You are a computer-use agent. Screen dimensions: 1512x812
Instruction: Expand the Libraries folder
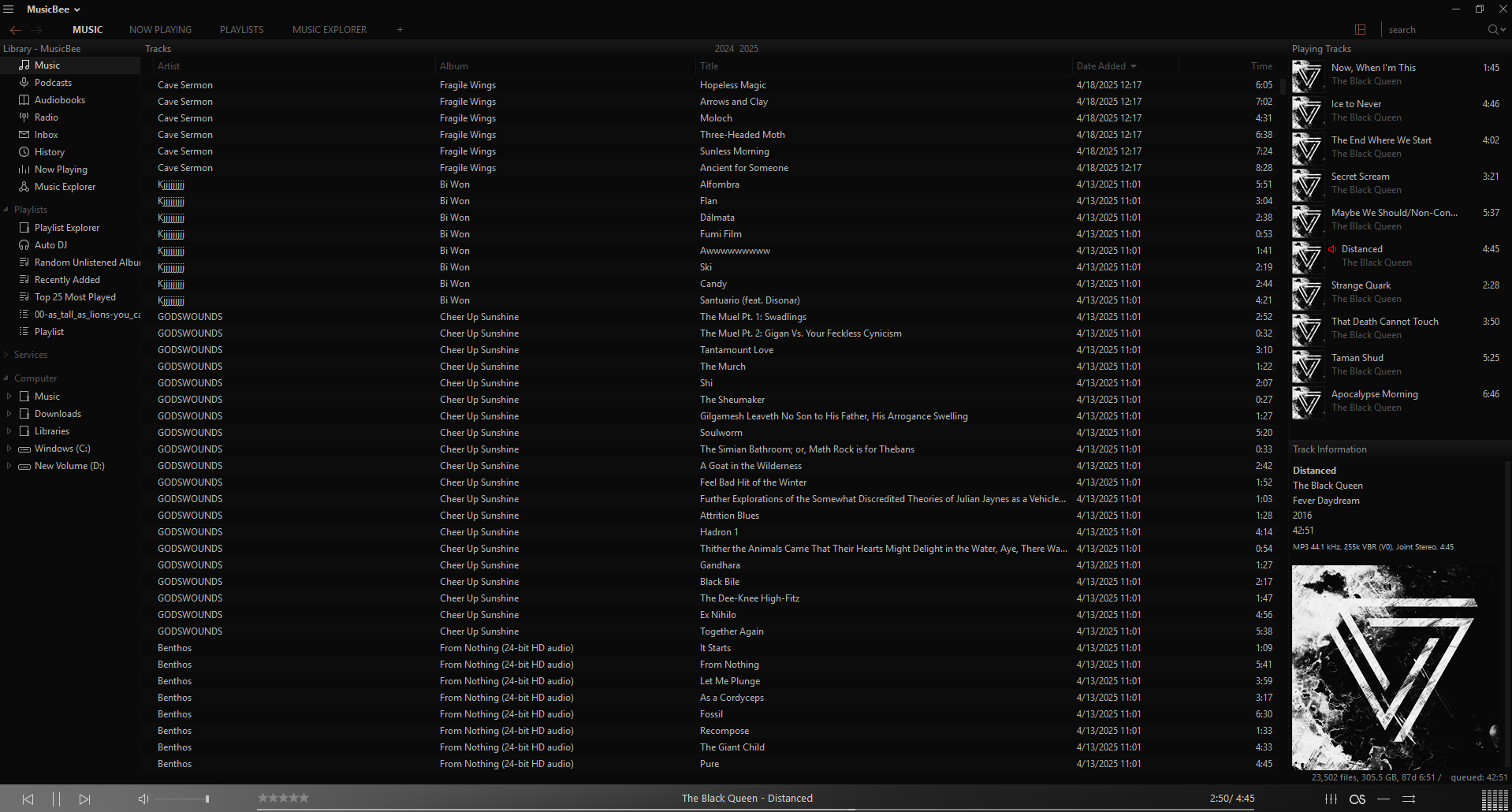9,431
